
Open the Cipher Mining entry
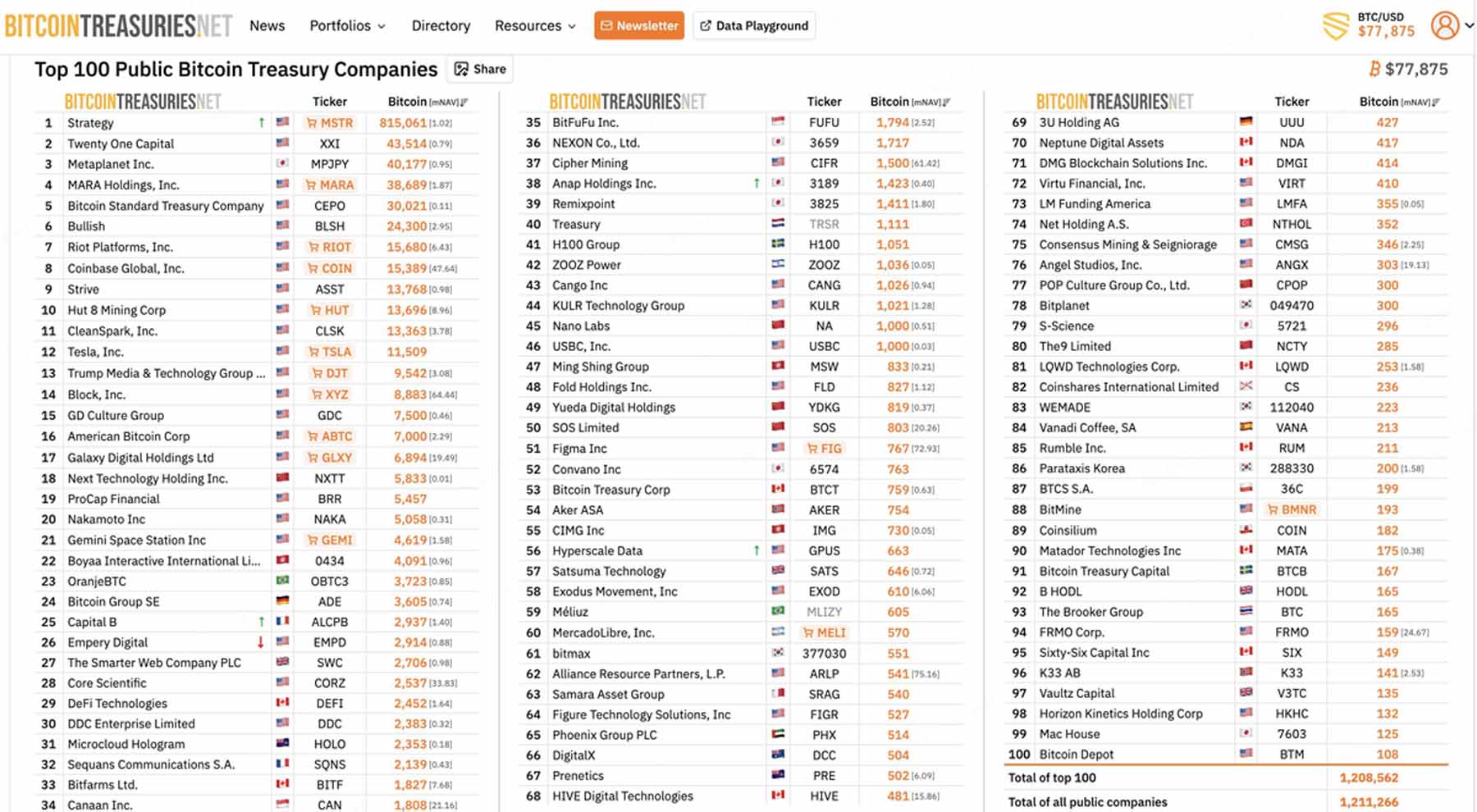pos(590,162)
